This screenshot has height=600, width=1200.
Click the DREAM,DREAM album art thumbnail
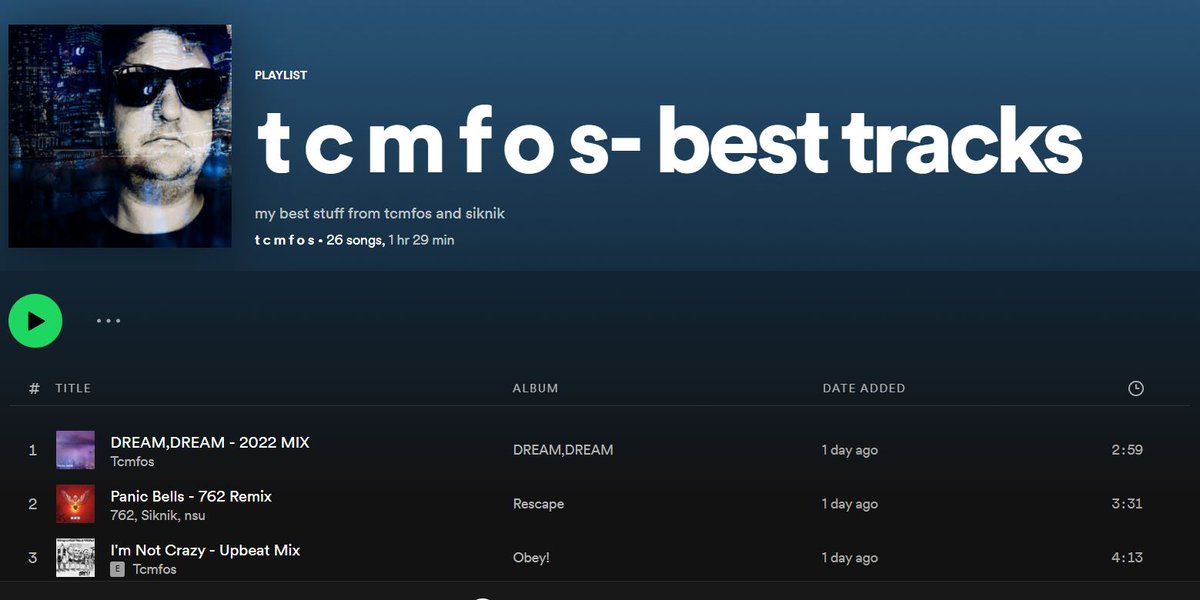[75, 449]
